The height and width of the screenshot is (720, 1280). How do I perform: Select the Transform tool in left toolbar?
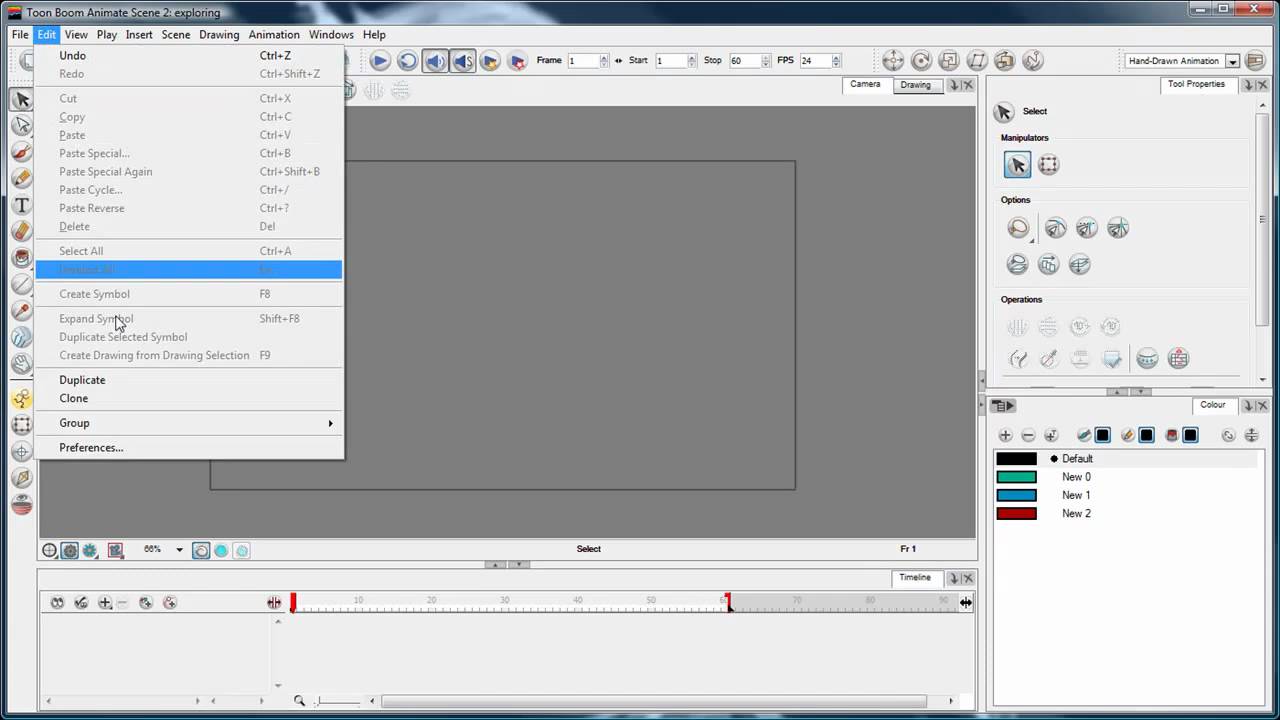pyautogui.click(x=21, y=425)
